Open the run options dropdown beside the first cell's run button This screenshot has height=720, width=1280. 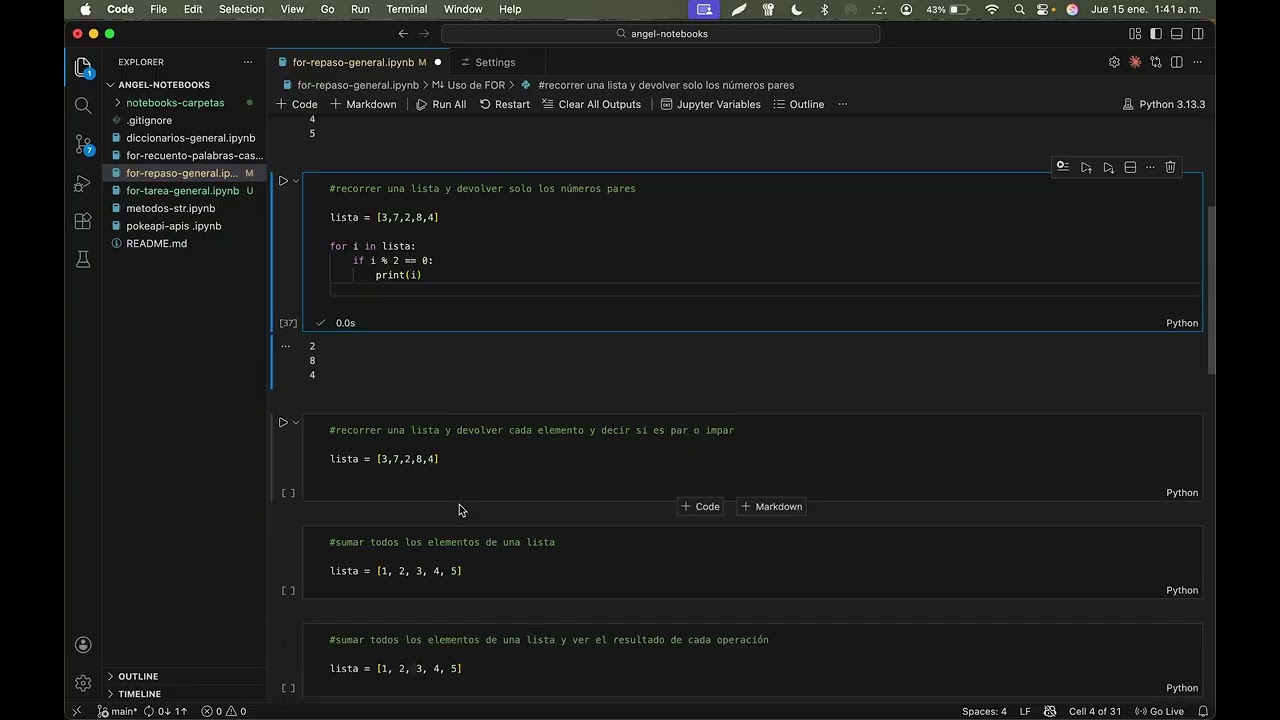tap(296, 181)
